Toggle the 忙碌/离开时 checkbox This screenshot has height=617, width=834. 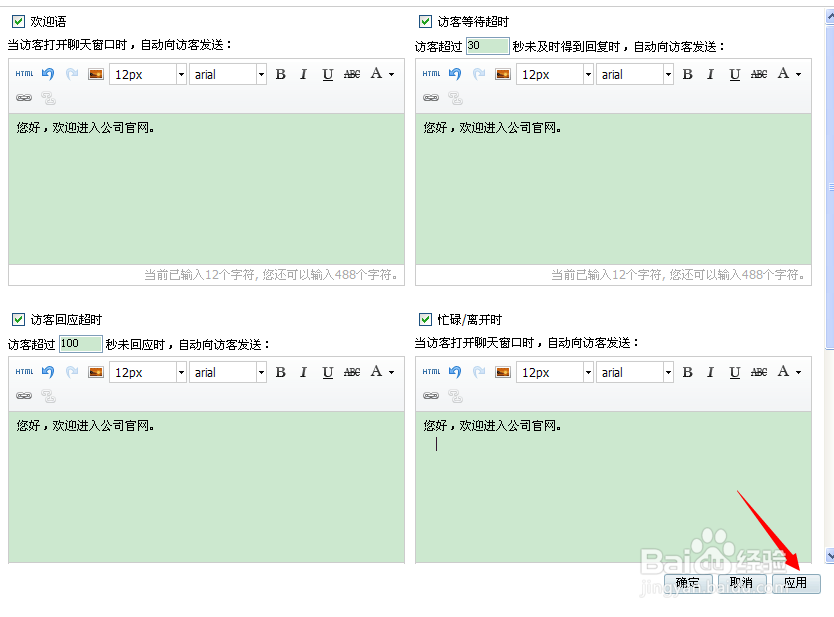[x=425, y=318]
